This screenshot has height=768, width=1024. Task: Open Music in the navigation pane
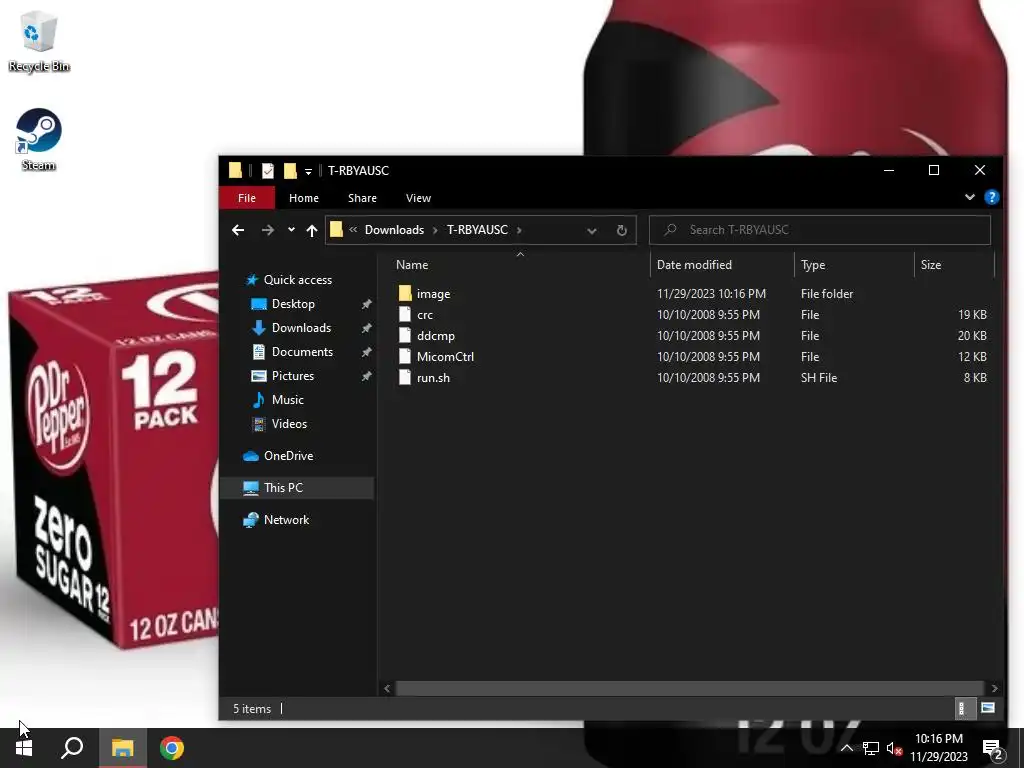click(287, 400)
